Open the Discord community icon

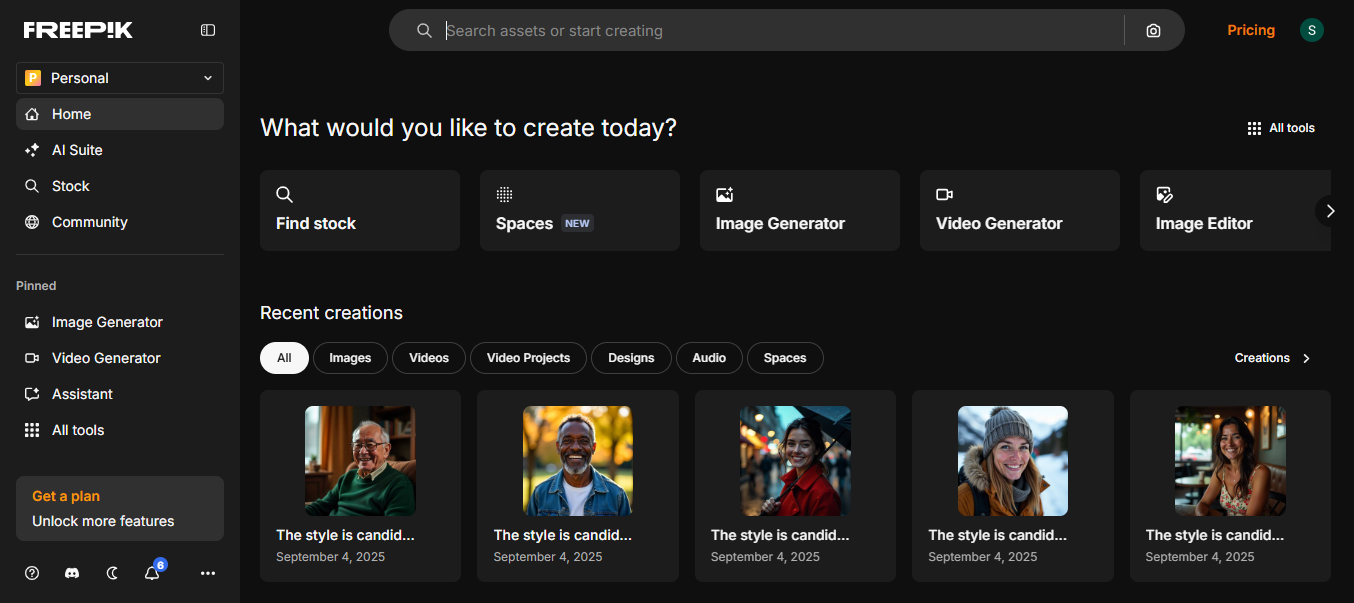click(x=72, y=573)
